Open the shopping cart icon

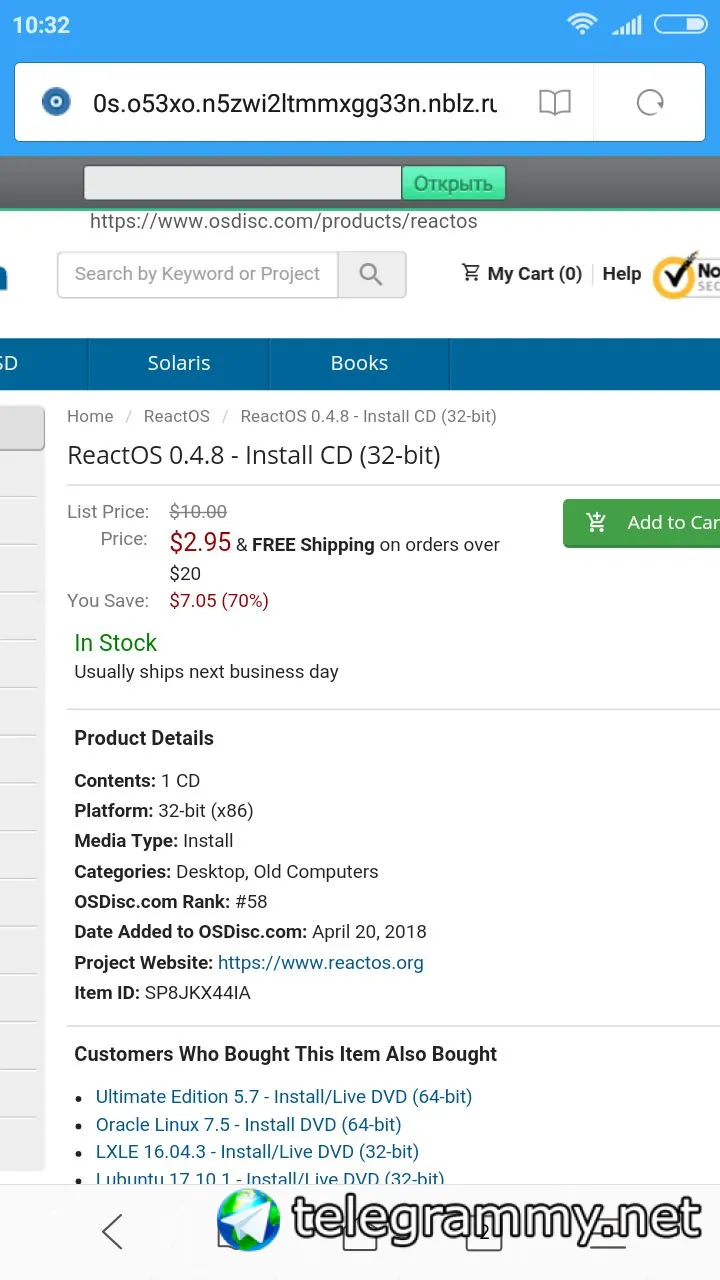click(471, 273)
